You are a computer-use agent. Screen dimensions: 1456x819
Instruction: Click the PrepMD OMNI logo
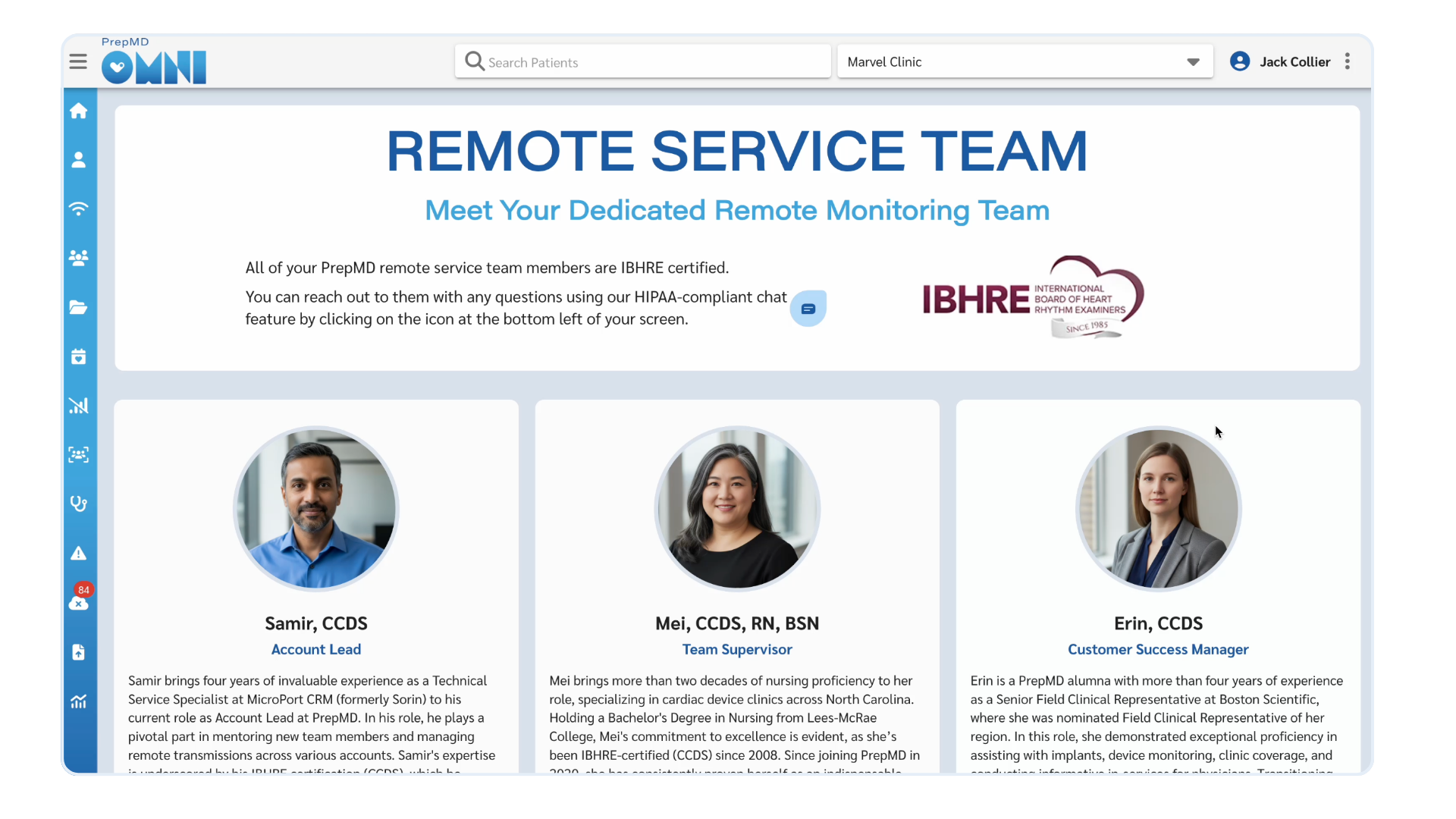point(154,61)
